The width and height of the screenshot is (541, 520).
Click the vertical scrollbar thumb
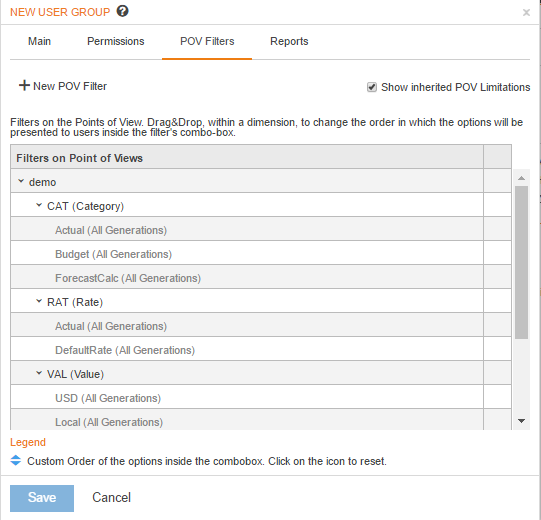521,262
